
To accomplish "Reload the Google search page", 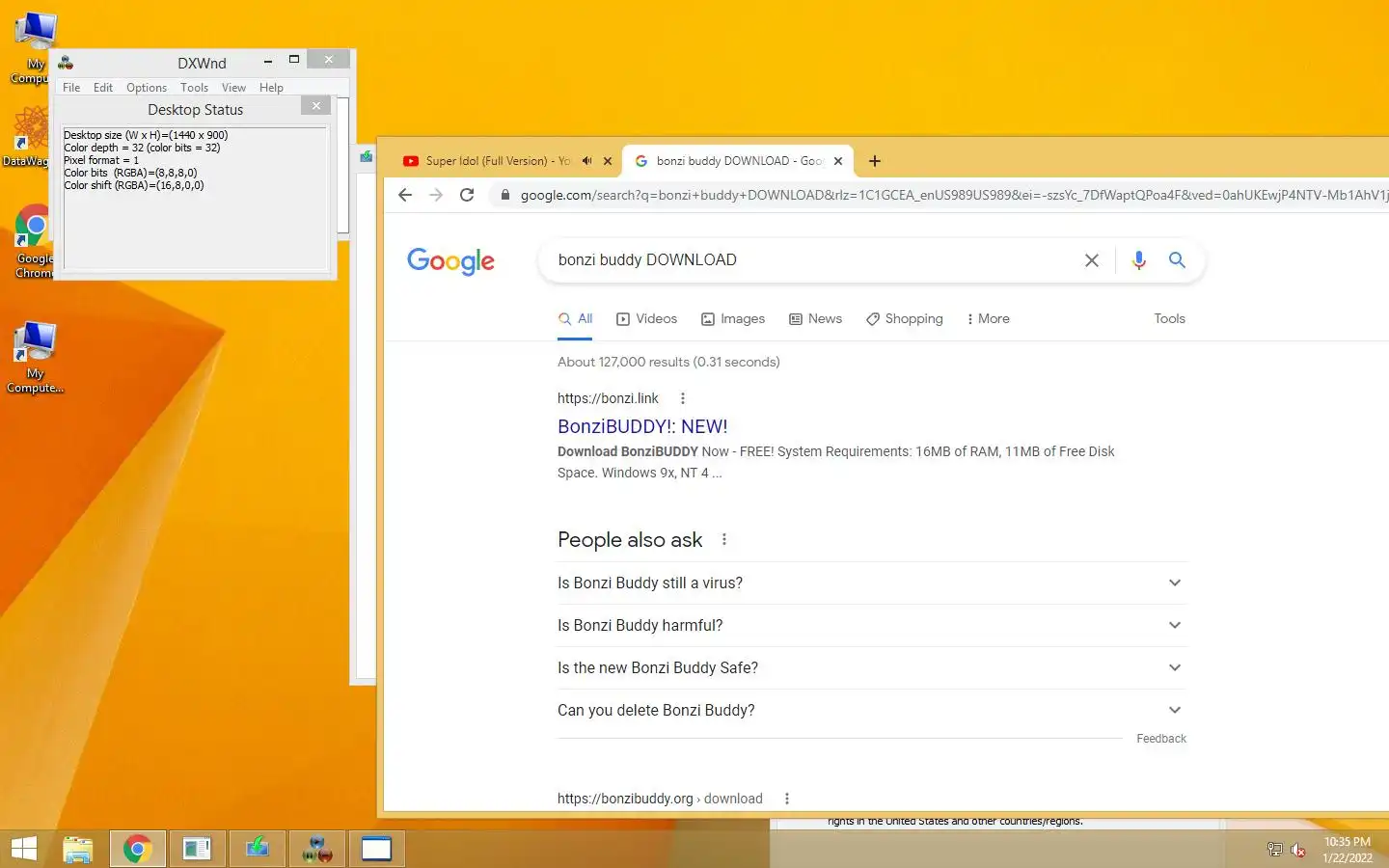I will point(467,195).
